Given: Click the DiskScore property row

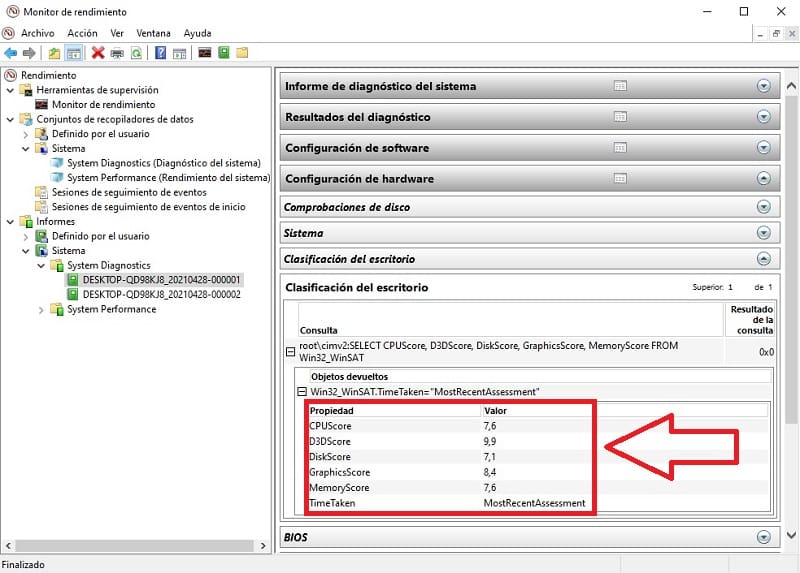Looking at the screenshot, I should (538, 457).
